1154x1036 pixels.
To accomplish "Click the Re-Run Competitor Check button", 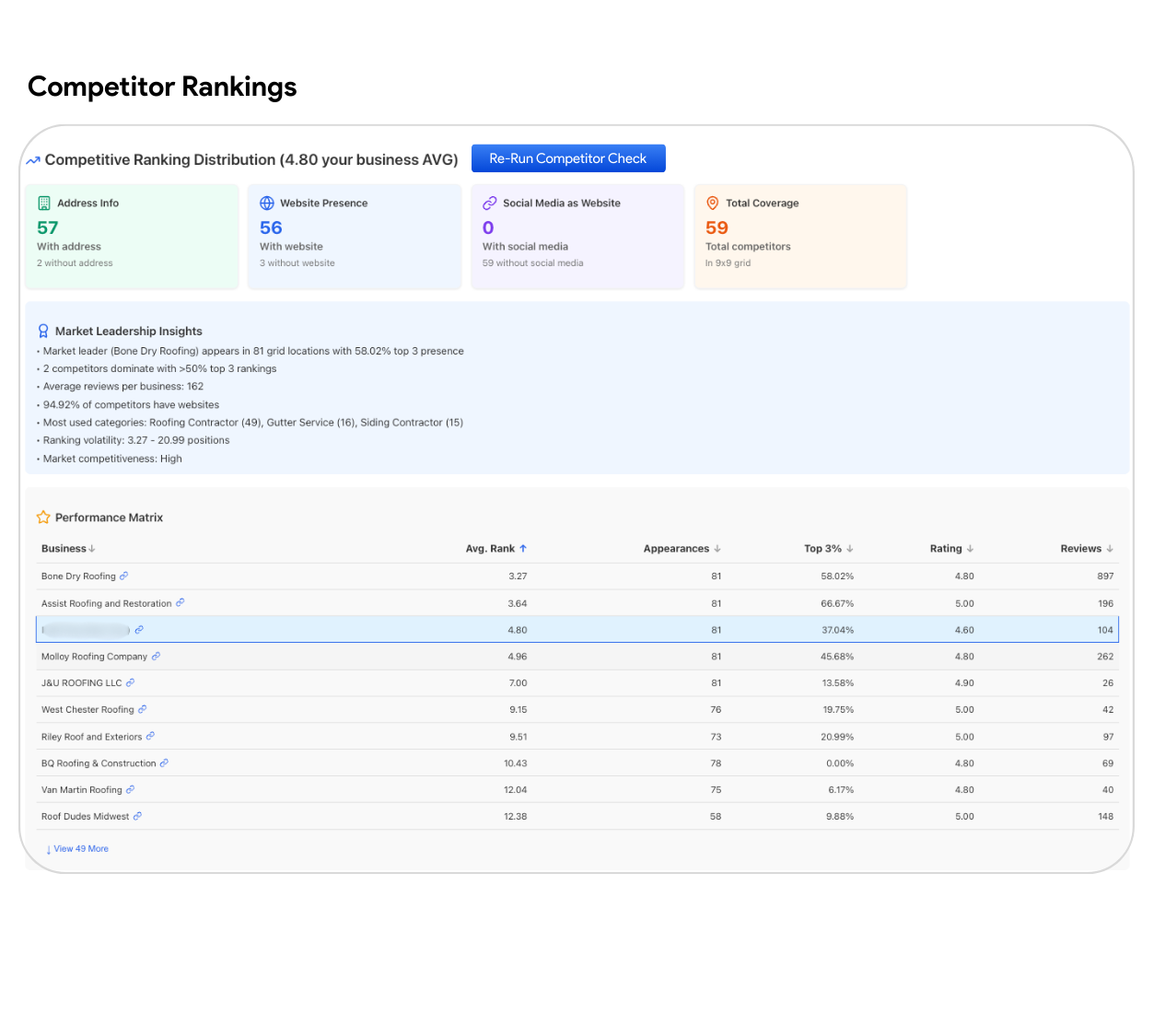I will (567, 158).
